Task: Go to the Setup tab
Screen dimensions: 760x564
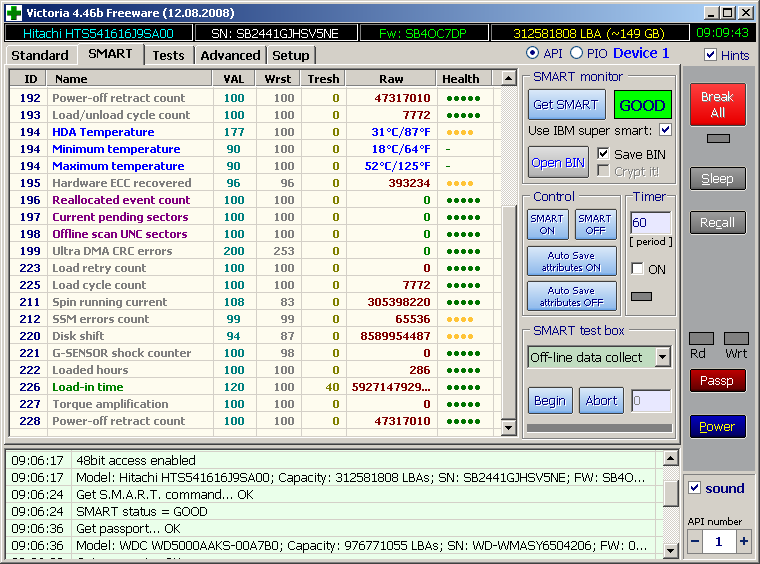Action: (x=290, y=56)
